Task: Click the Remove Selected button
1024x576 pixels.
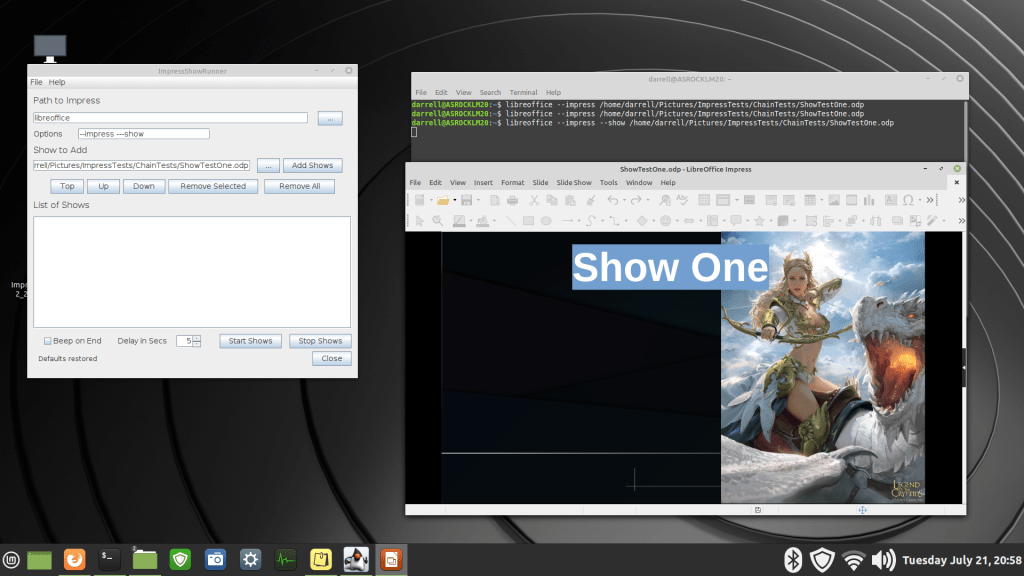Action: 213,186
